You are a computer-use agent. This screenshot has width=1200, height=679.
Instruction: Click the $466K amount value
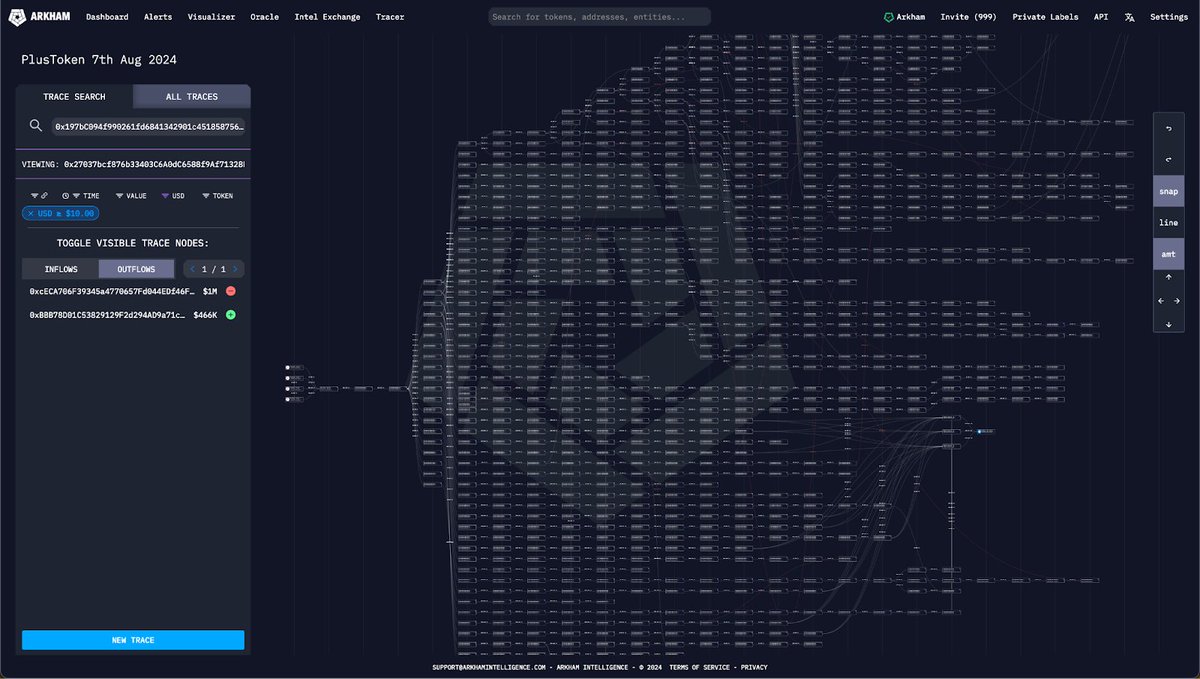[205, 315]
